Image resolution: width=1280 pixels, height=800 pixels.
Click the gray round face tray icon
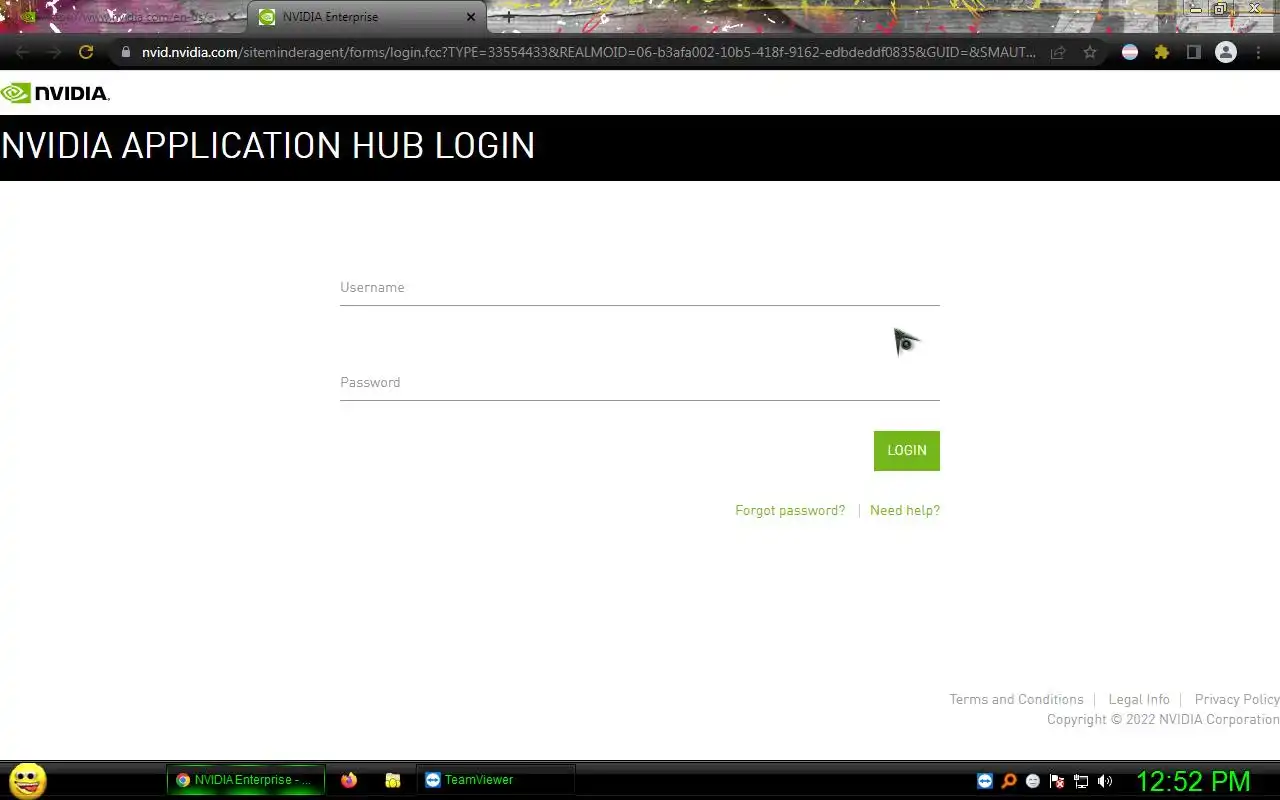(1033, 781)
